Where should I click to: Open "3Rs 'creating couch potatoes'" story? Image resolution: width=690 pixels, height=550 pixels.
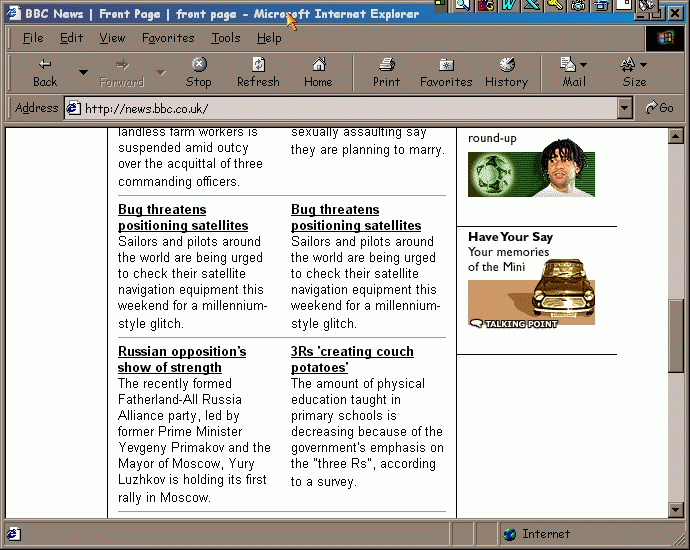coord(352,359)
